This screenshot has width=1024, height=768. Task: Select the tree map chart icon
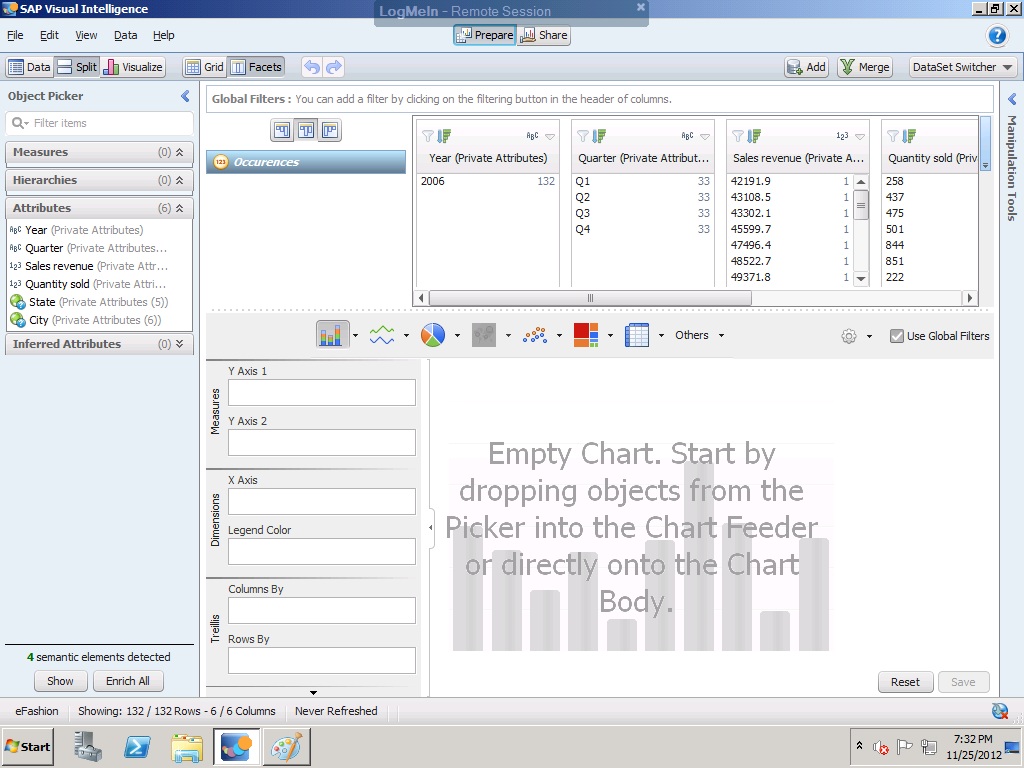(x=586, y=335)
